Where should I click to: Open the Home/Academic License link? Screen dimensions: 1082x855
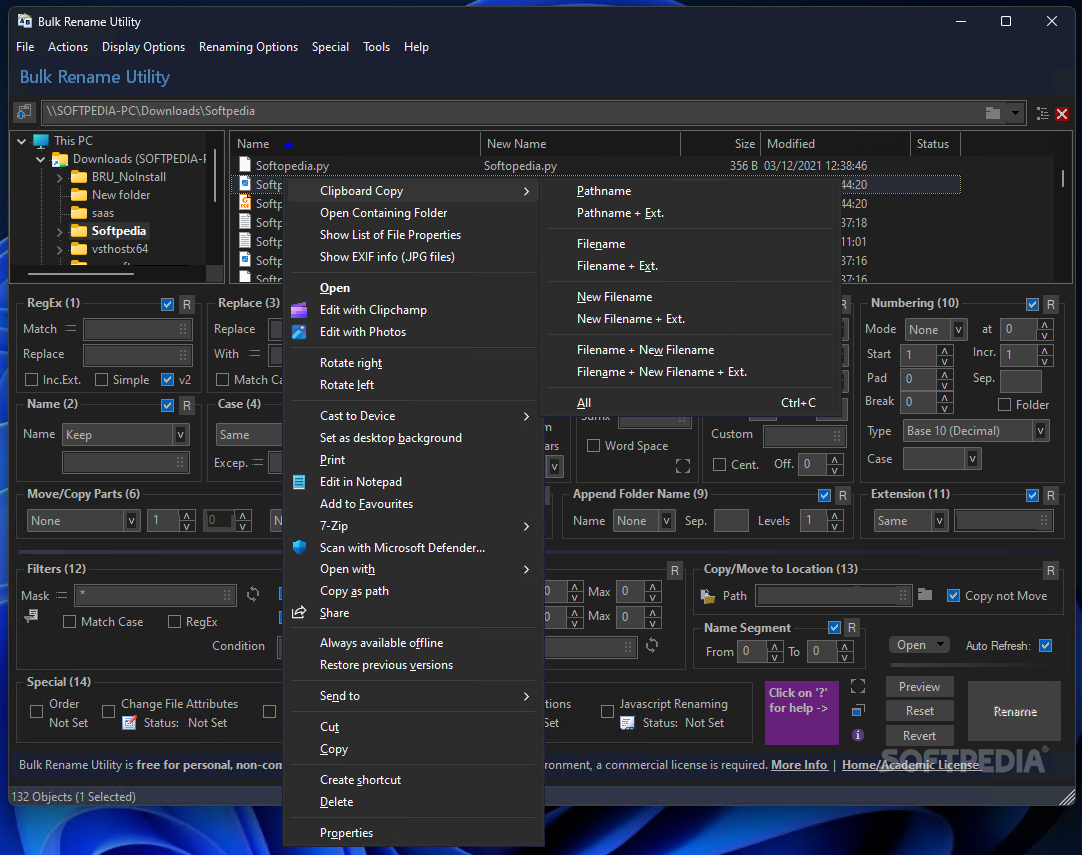(x=910, y=765)
